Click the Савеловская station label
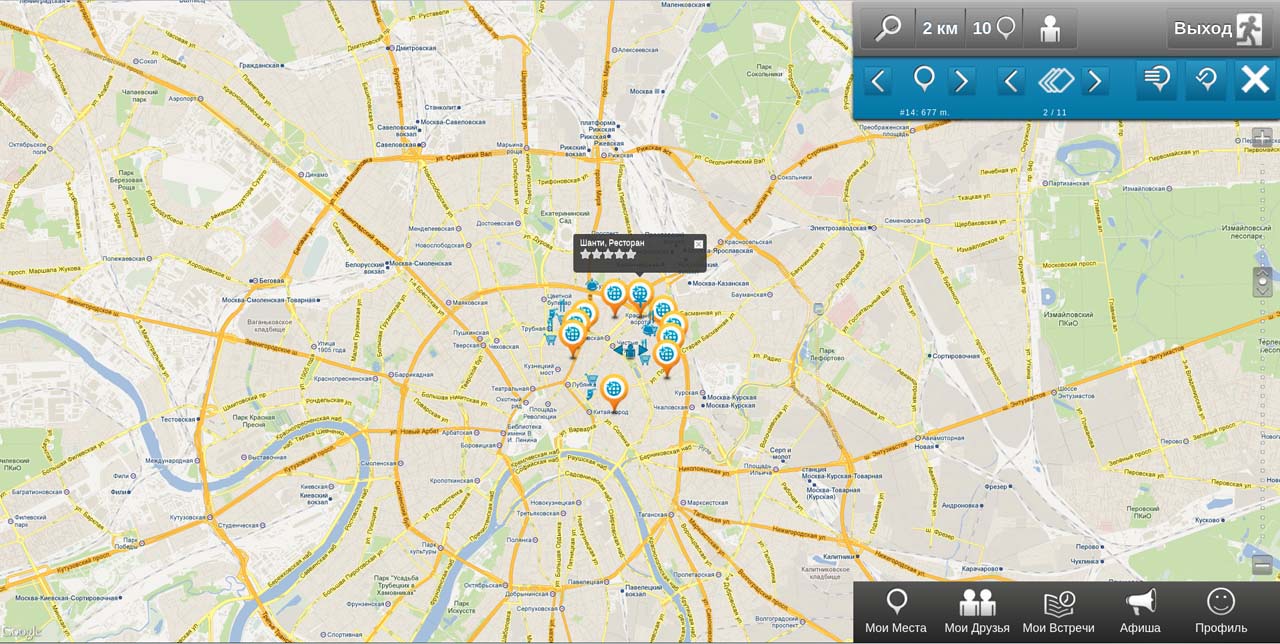 point(395,144)
